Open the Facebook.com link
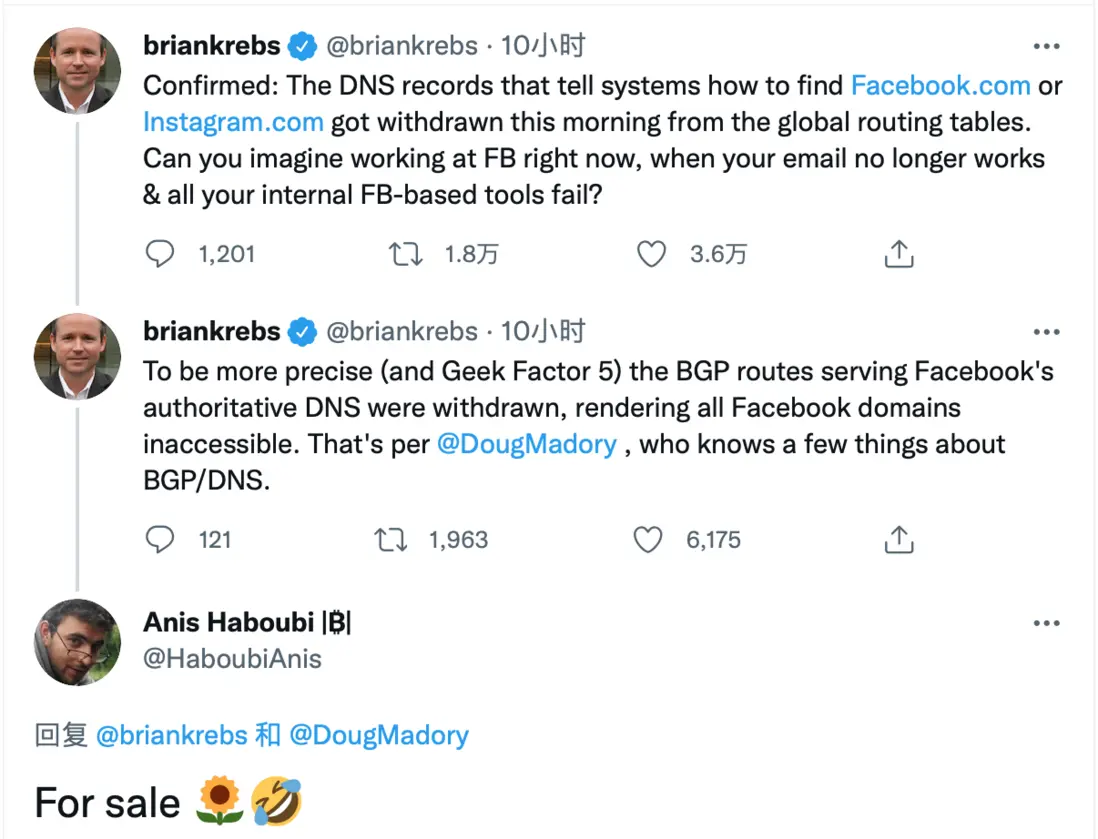The height and width of the screenshot is (839, 1098). (x=940, y=86)
